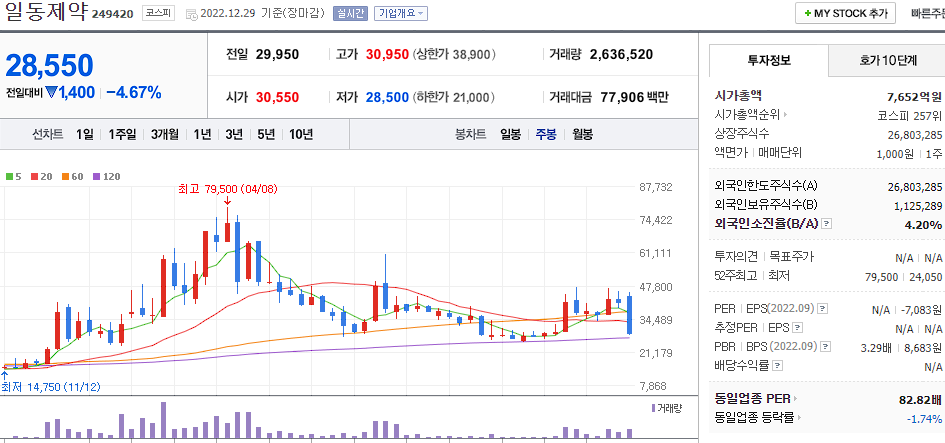
Task: Click 52주최고 value 79,500
Action: 881,277
